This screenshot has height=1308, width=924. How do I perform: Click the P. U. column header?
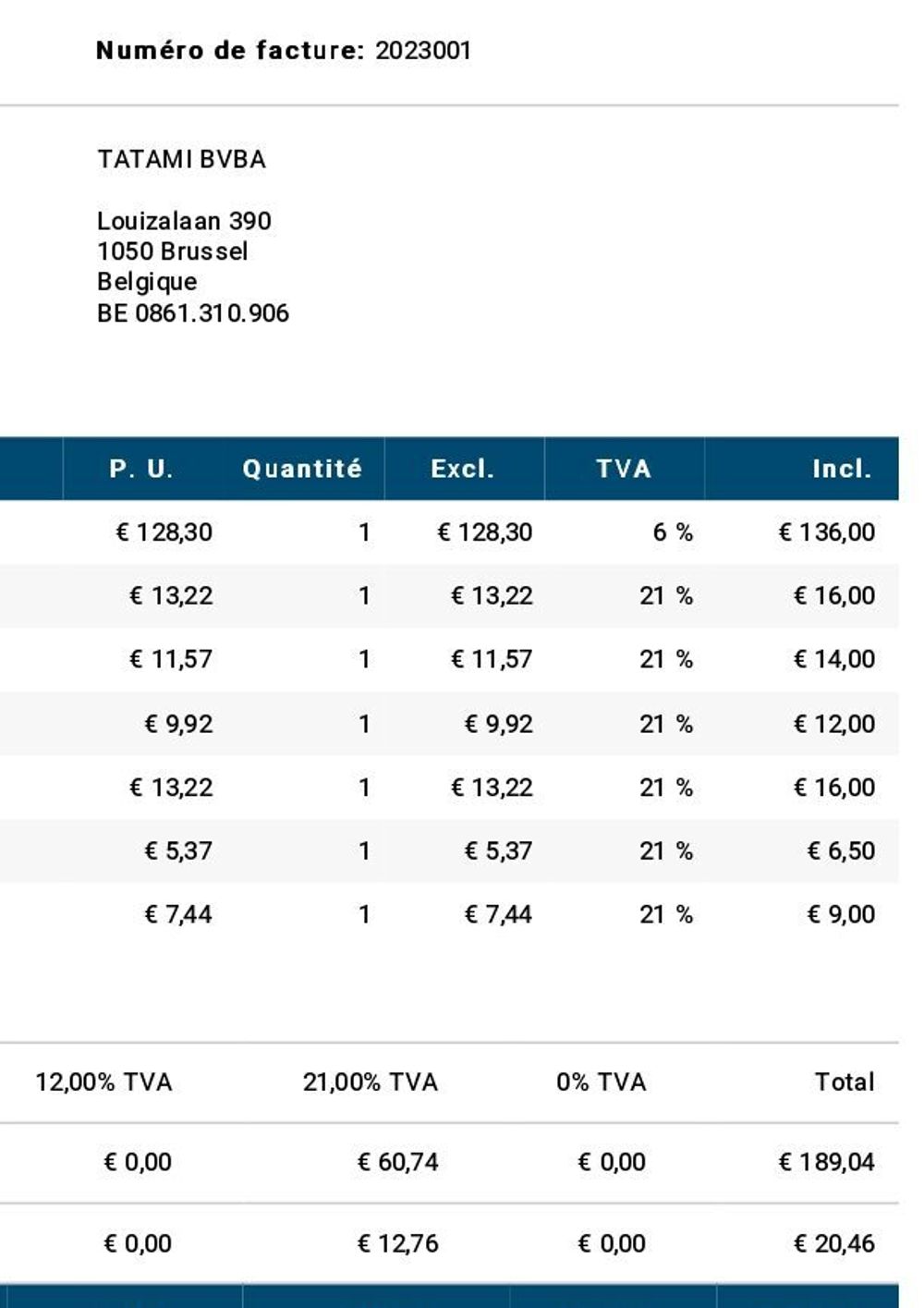(x=141, y=469)
